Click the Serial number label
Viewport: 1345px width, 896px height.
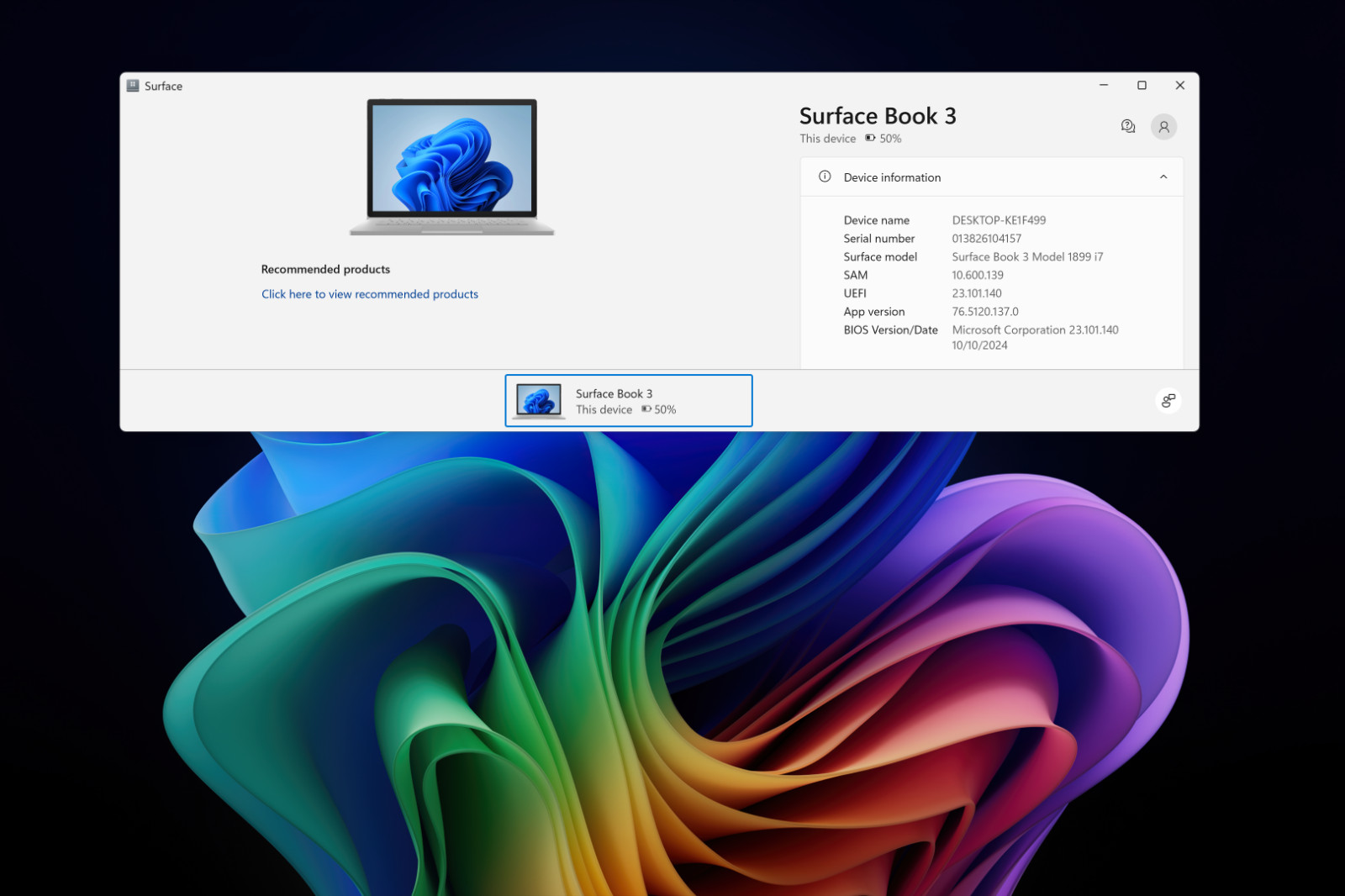coord(879,239)
